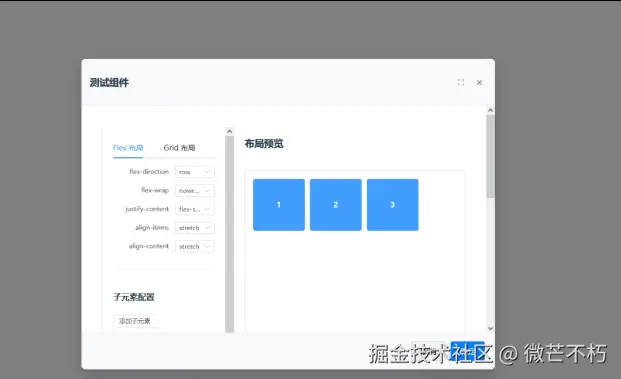This screenshot has width=621, height=379.
Task: Open the flex-wrap dropdown
Action: (194, 190)
